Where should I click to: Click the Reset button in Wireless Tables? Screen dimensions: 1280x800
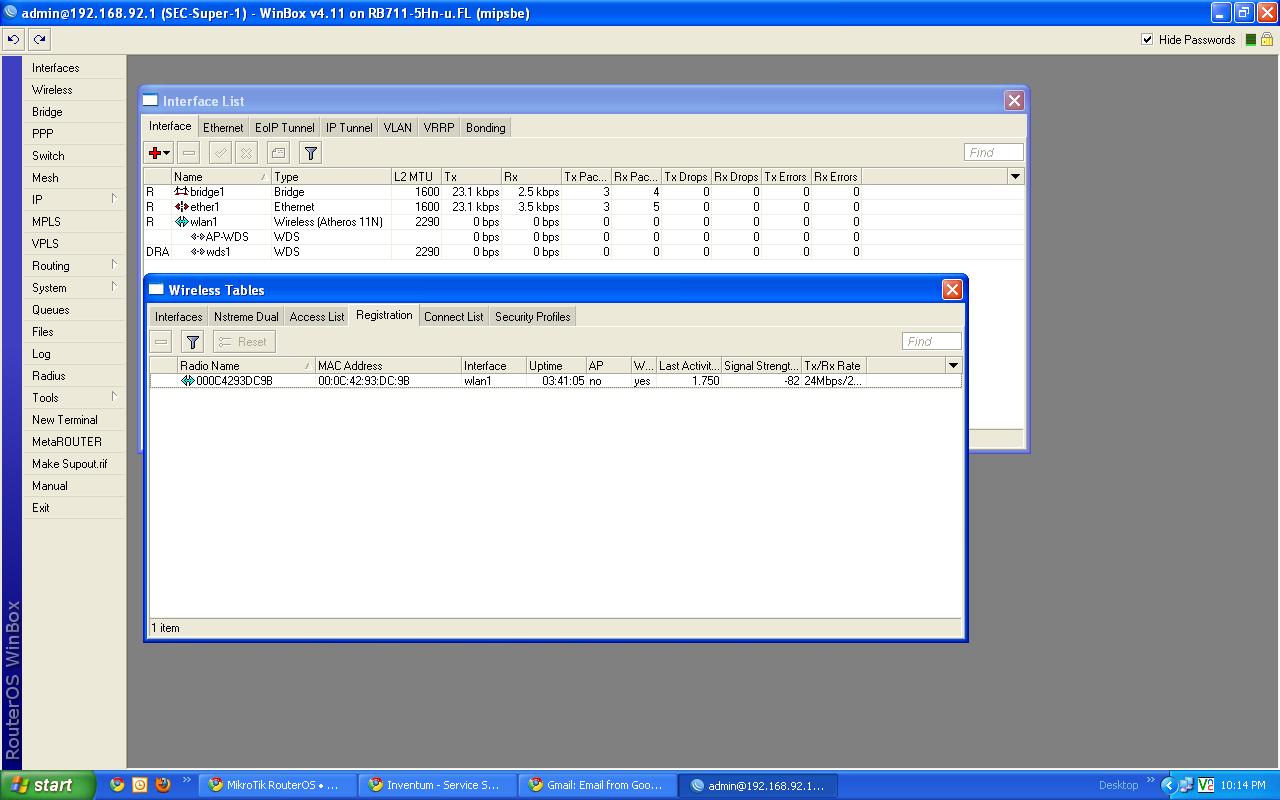click(244, 341)
